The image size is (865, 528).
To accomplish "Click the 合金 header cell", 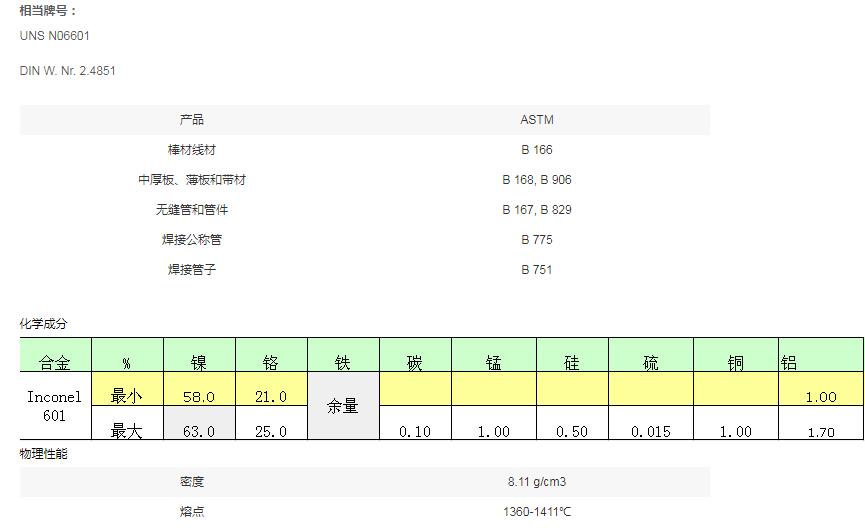I will point(55,355).
